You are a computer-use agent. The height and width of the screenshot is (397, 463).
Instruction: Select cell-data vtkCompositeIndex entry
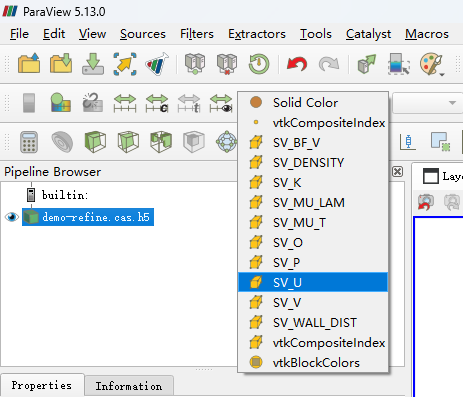click(x=313, y=342)
